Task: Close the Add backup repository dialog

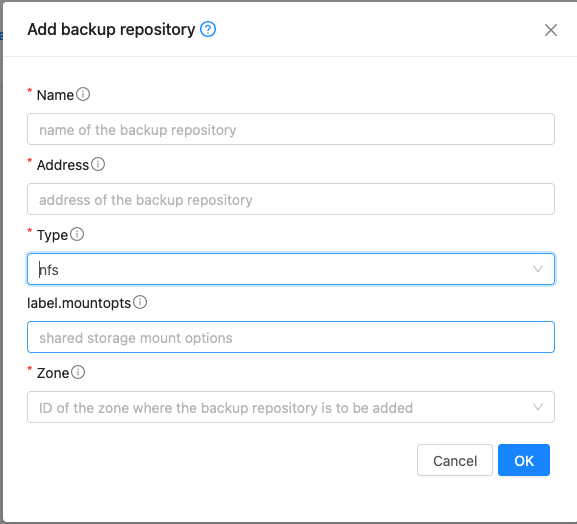Action: [x=551, y=30]
